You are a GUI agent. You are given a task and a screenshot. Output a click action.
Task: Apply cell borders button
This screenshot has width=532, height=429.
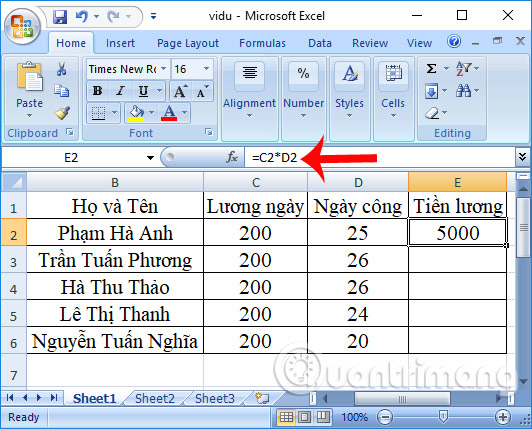pyautogui.click(x=98, y=113)
